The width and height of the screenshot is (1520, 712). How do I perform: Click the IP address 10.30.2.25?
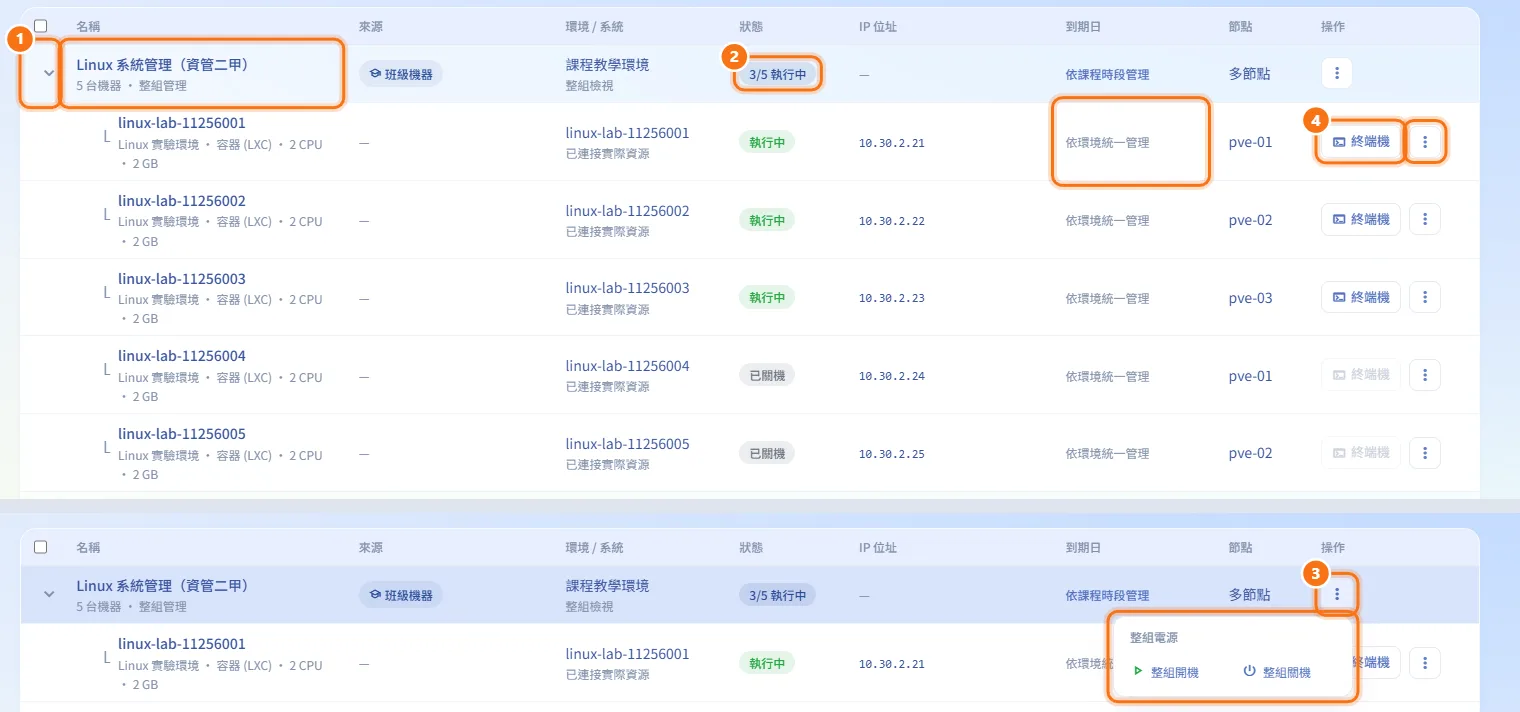point(891,454)
